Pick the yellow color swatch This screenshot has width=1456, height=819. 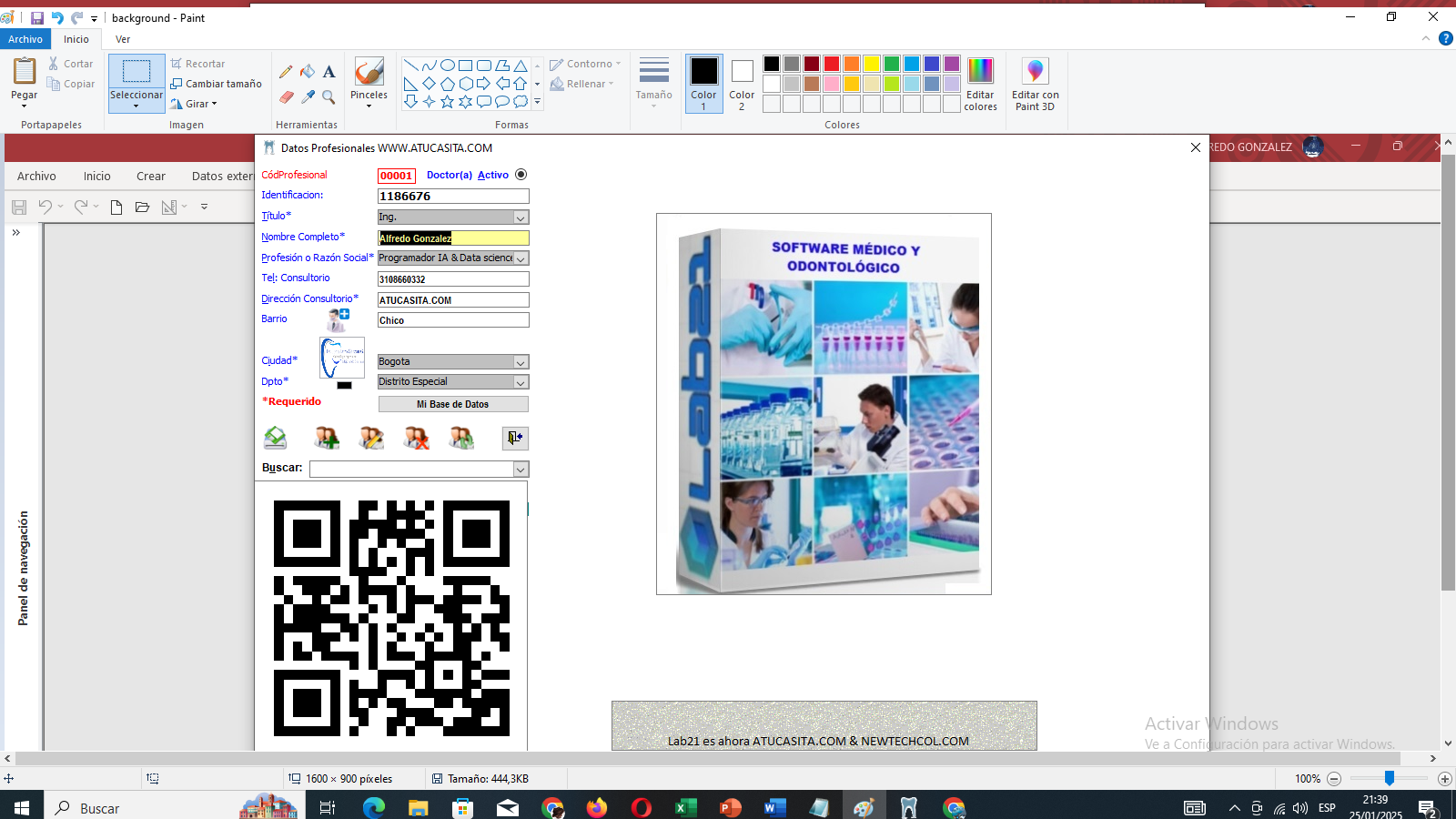click(x=872, y=64)
